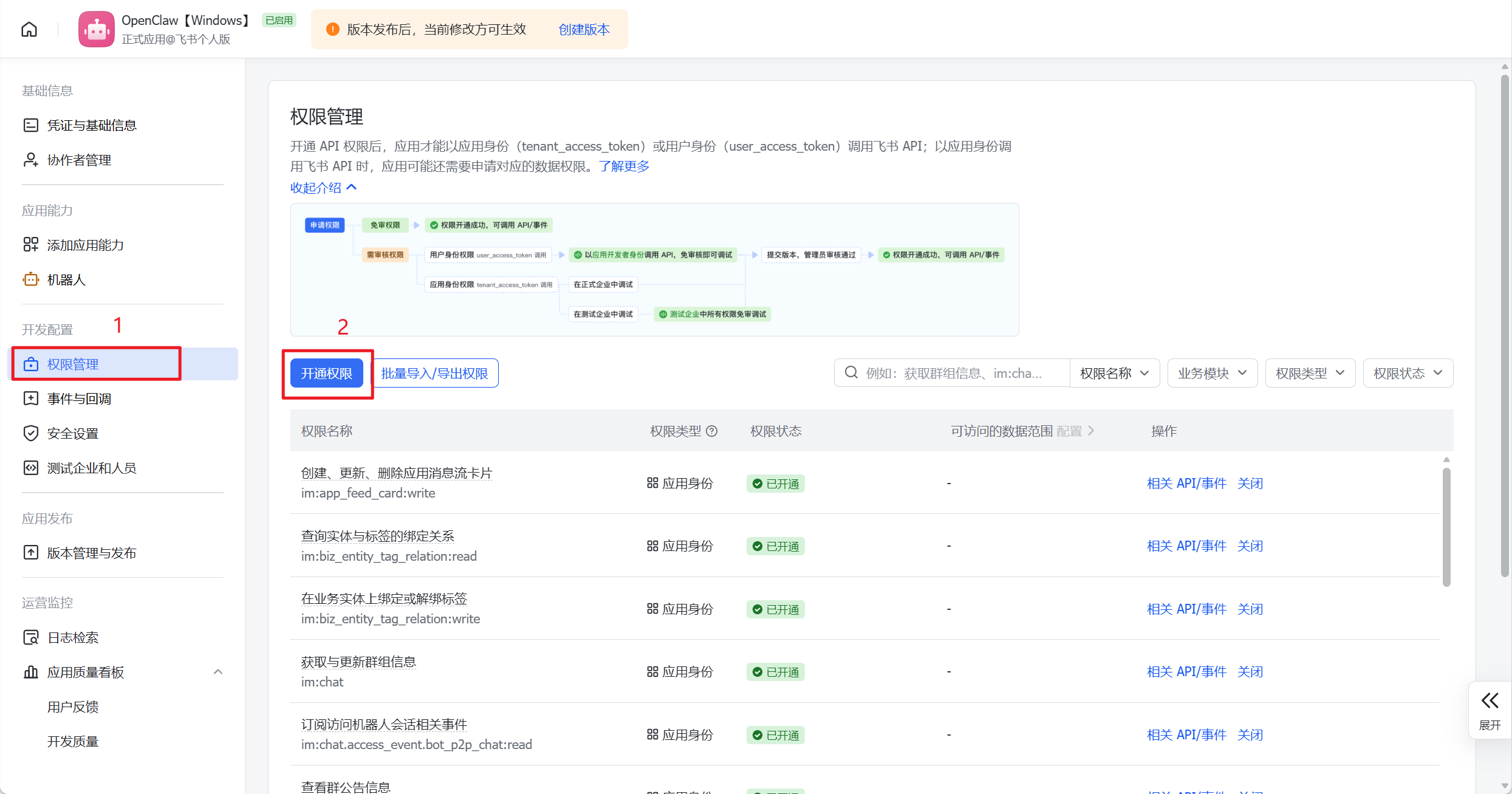Open the 权限名称 search-type dropdown

1114,373
